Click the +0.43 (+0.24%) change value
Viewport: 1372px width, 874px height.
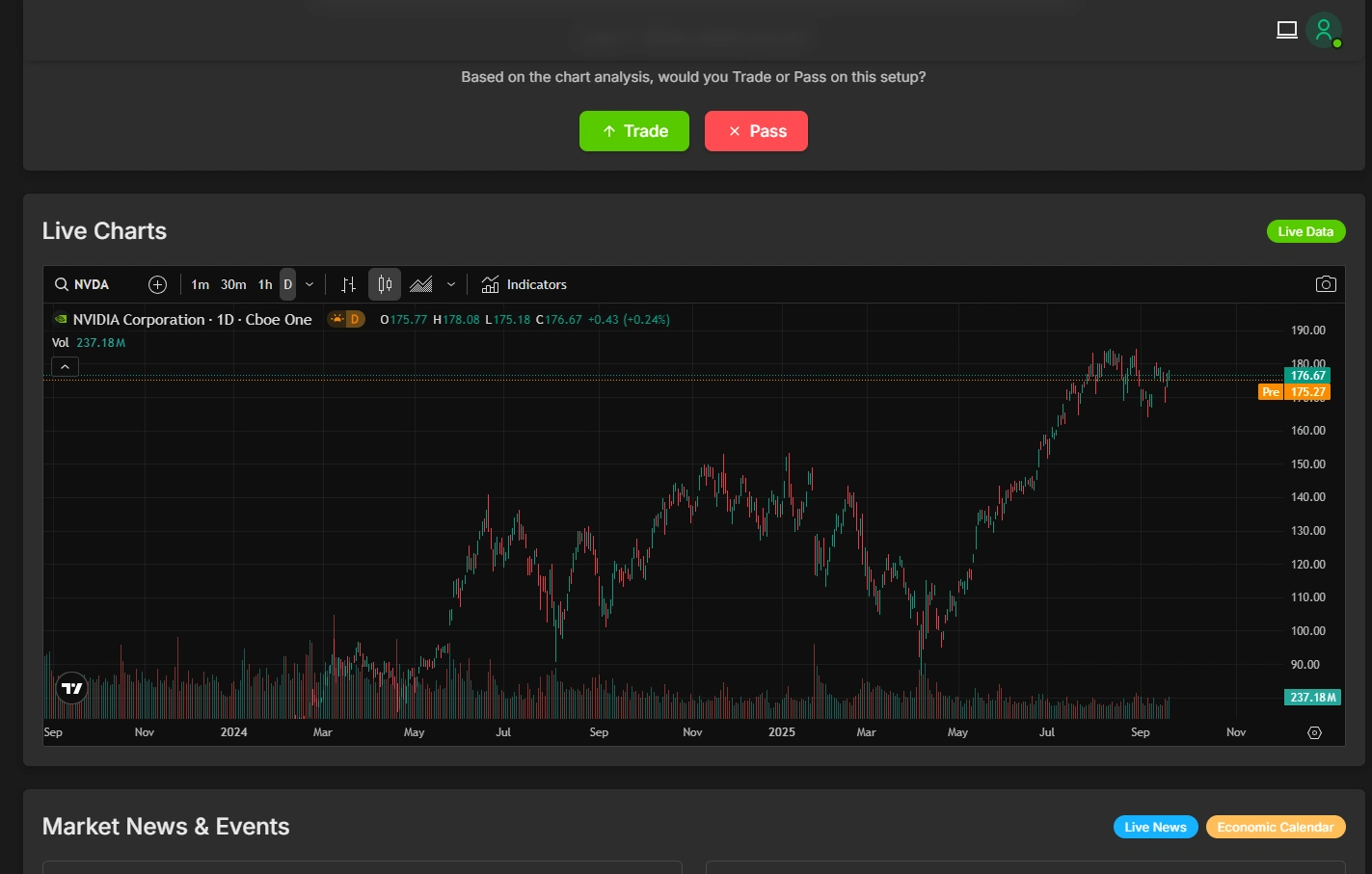pyautogui.click(x=629, y=320)
